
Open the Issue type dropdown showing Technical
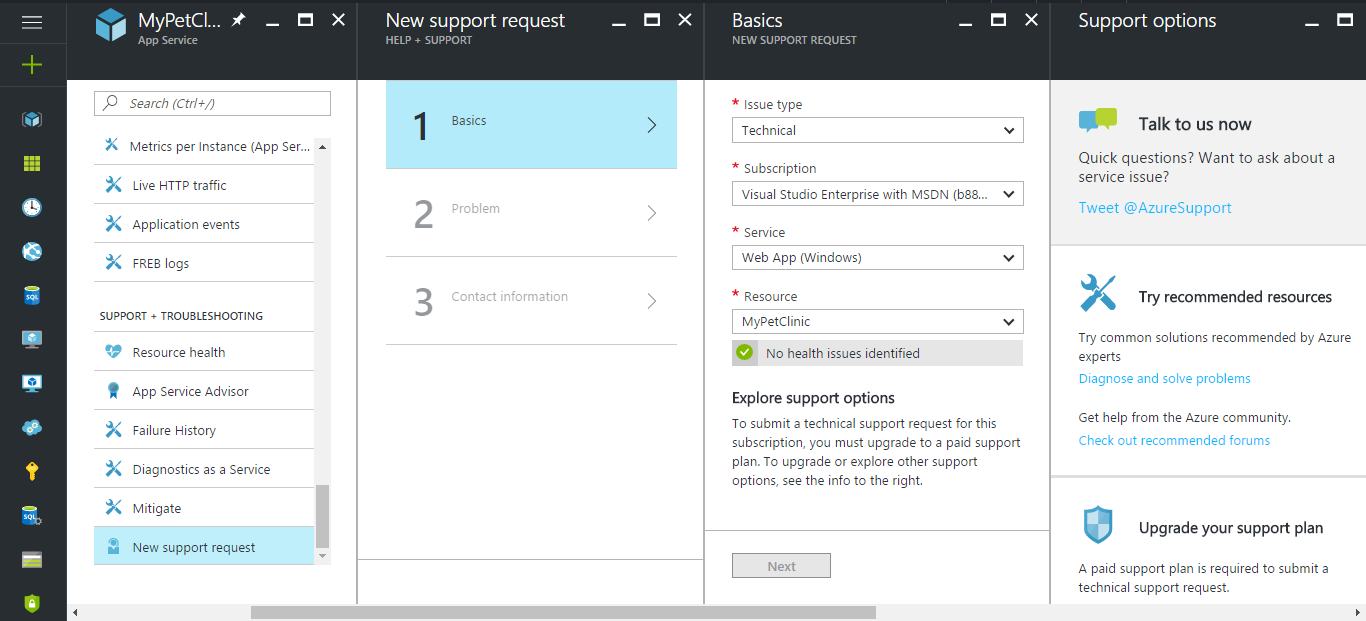tap(877, 130)
